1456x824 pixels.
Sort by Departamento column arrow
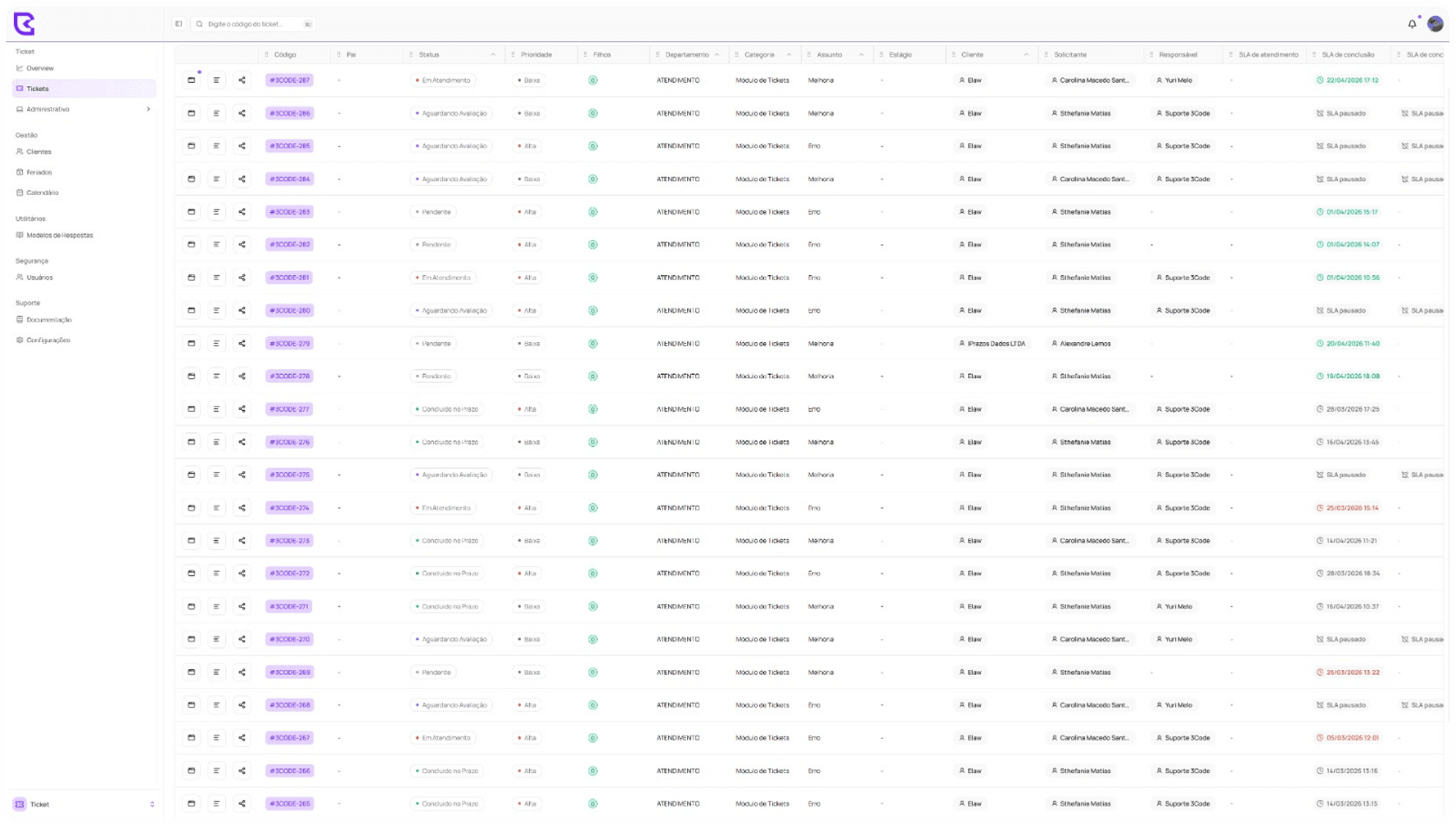click(x=717, y=54)
